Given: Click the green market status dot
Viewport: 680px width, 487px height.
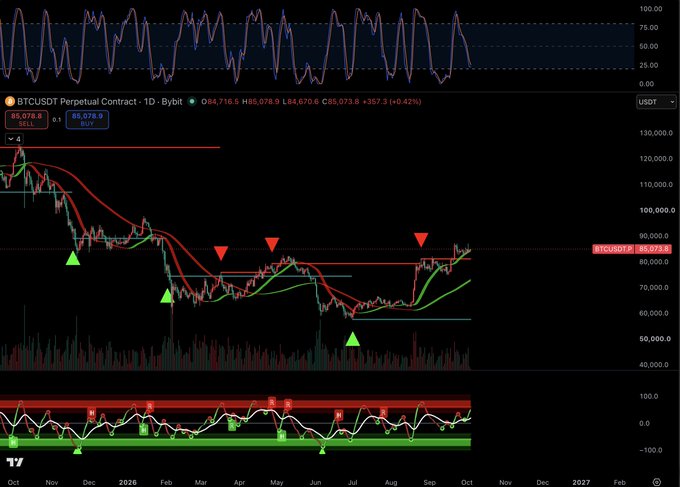Looking at the screenshot, I should point(192,101).
